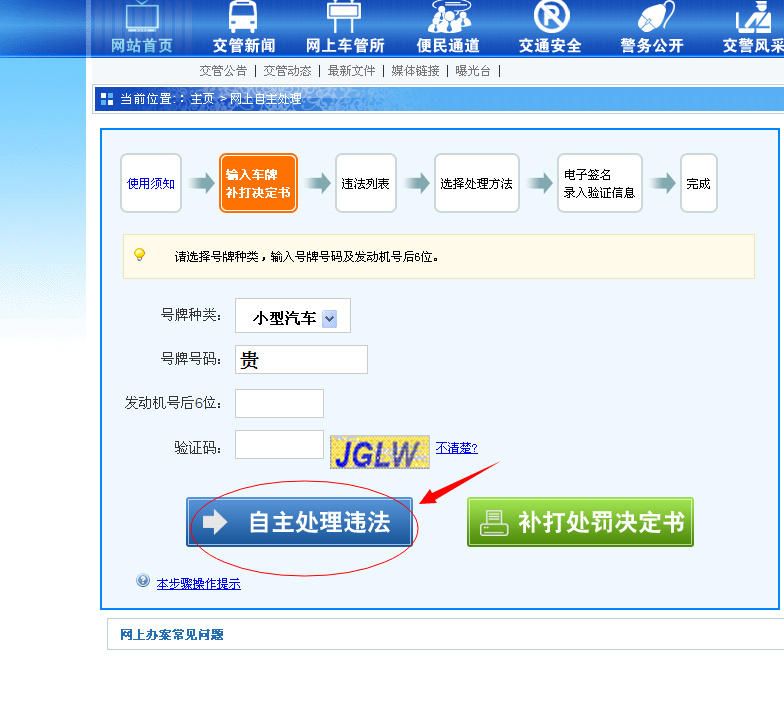Image resolution: width=784 pixels, height=724 pixels.
Task: Open 警务公开 navigation item
Action: 652,46
